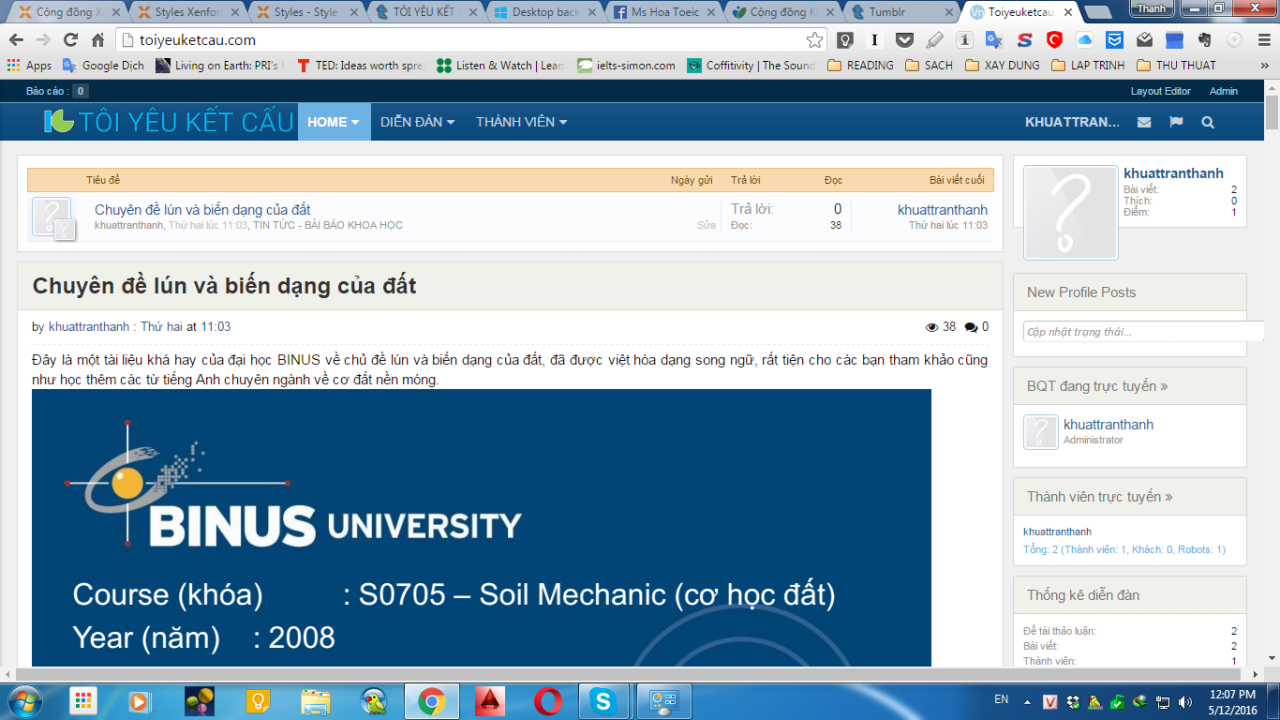This screenshot has height=720, width=1280.
Task: Click the search magnifier icon in the navbar
Action: pos(1208,122)
